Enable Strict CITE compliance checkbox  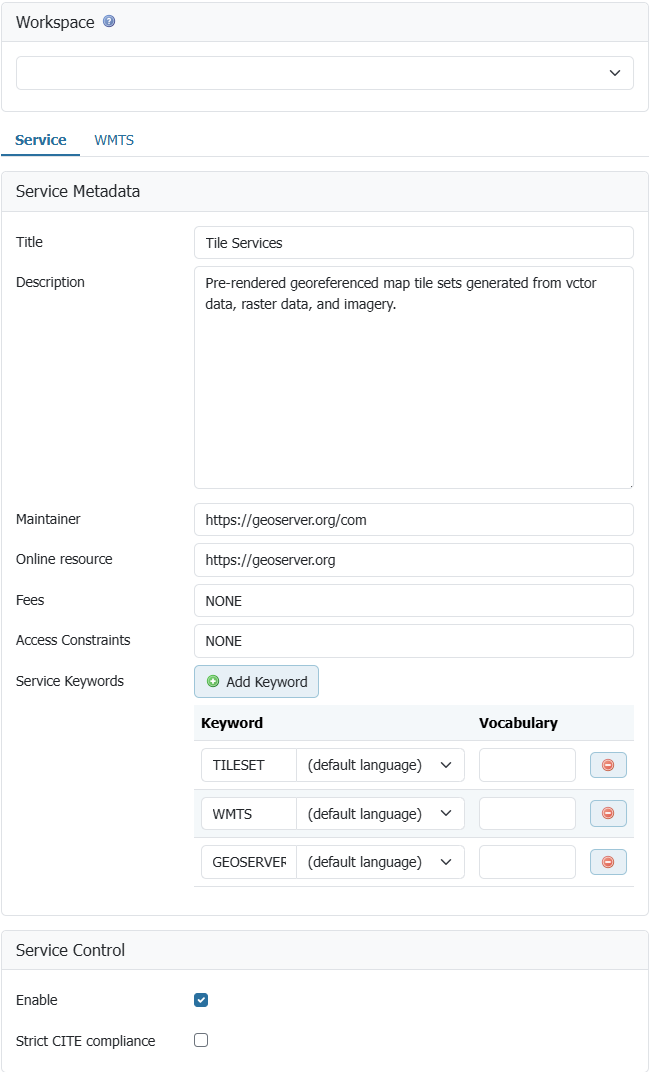pos(201,1040)
